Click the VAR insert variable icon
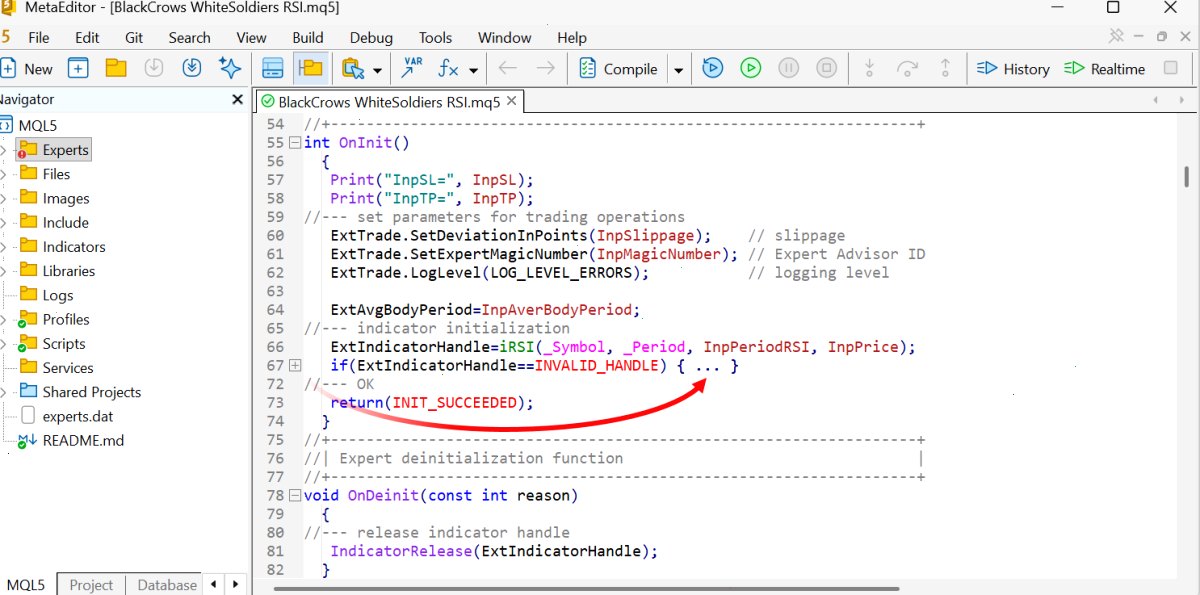The width and height of the screenshot is (1200, 595). (411, 69)
